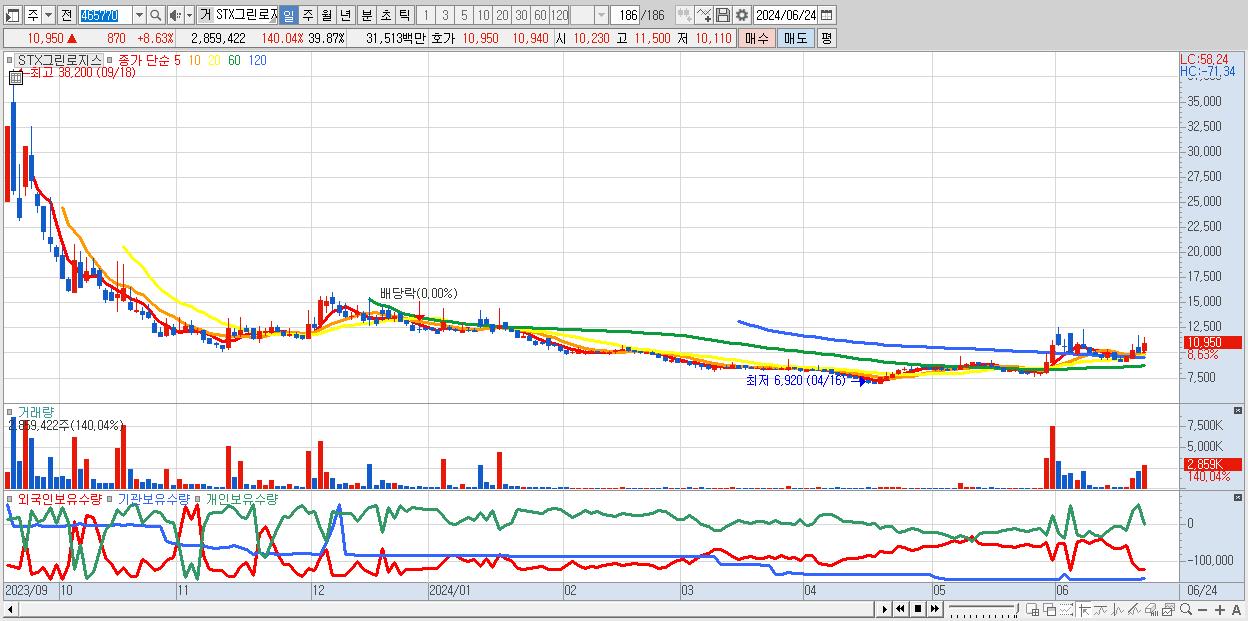Click the 외국인보유수량 legend label
1248x621 pixels.
pyautogui.click(x=59, y=498)
